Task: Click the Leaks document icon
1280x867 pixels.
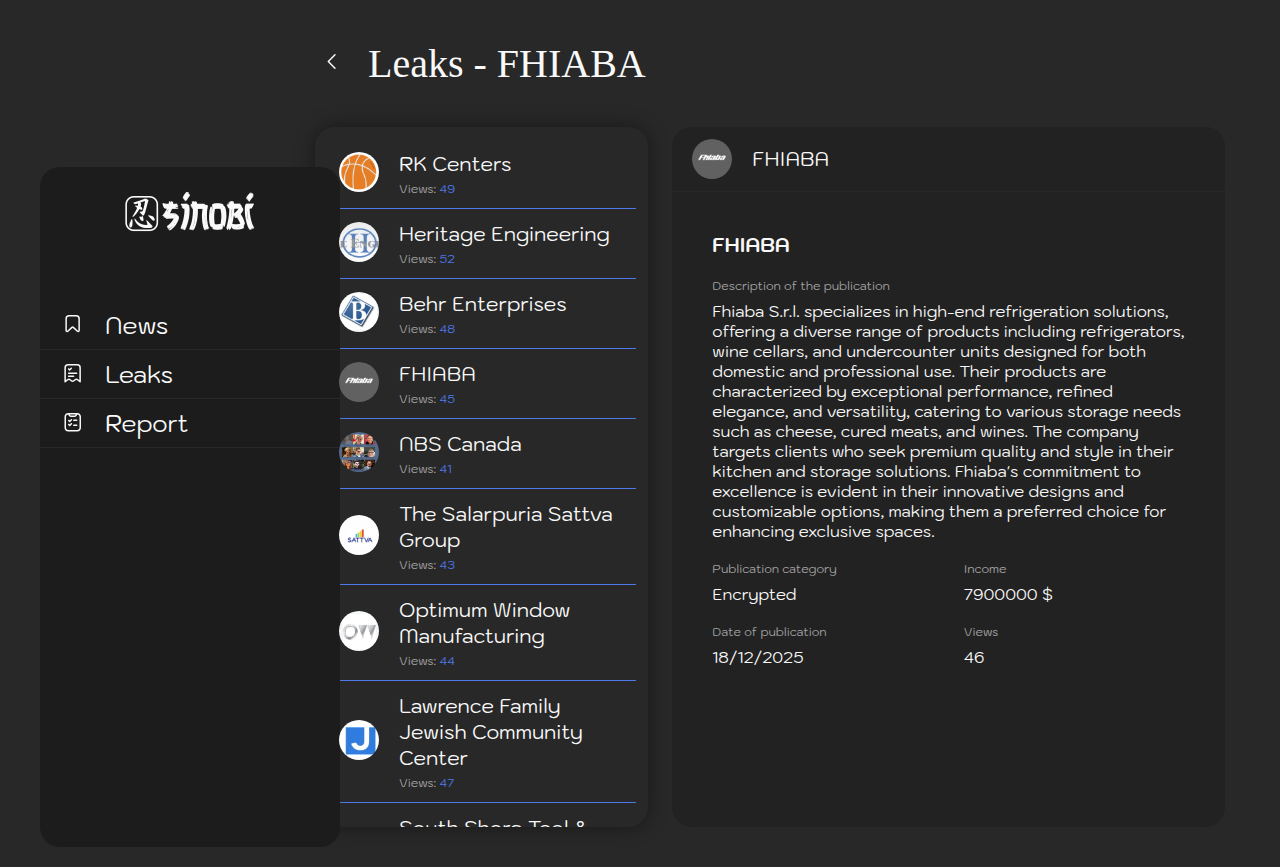Action: (72, 374)
